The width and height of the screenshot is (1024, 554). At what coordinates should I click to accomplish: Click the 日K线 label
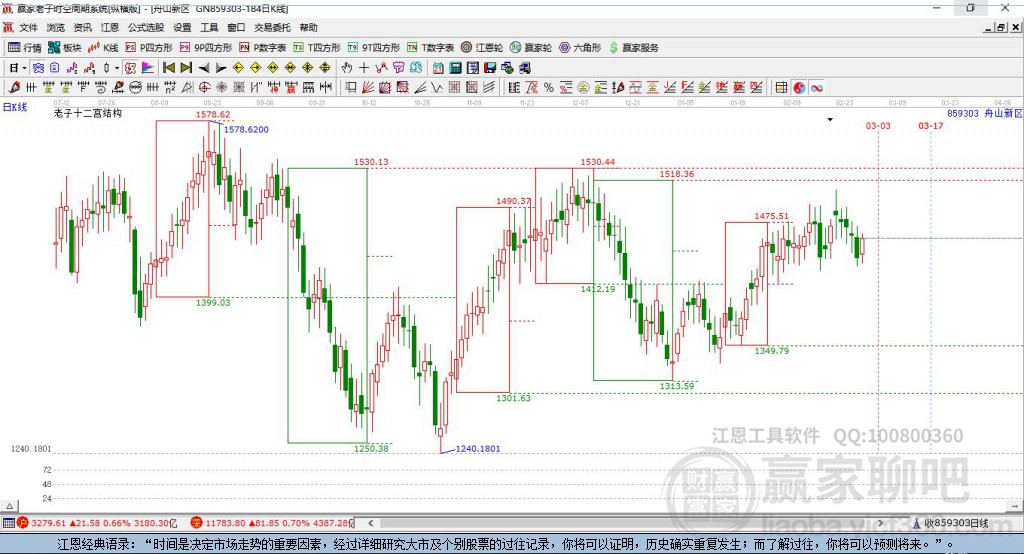15,107
